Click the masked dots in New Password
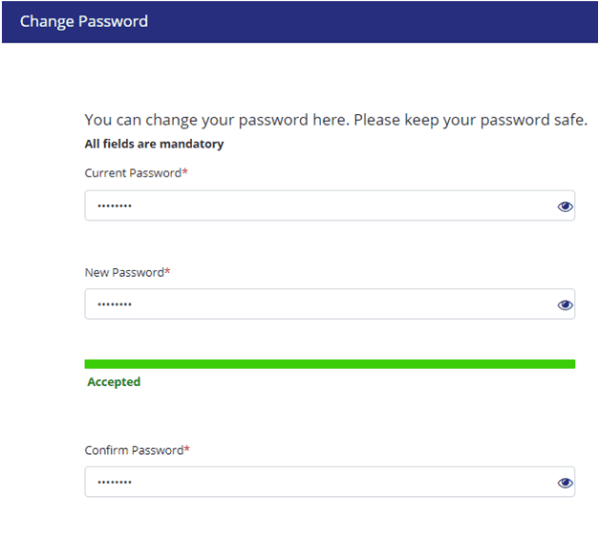 tap(114, 305)
